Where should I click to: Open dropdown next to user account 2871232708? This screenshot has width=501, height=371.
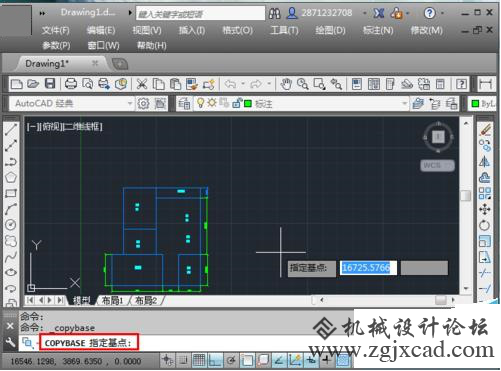(x=364, y=13)
